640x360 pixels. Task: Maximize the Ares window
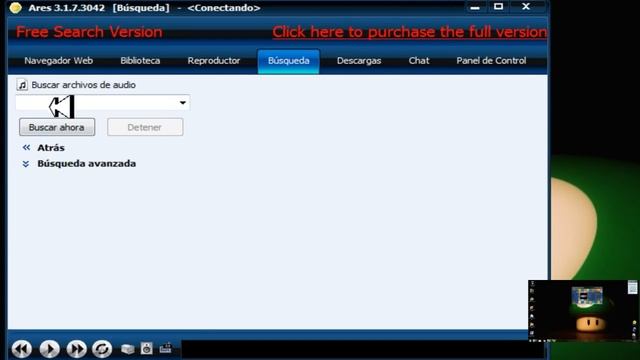coord(498,7)
